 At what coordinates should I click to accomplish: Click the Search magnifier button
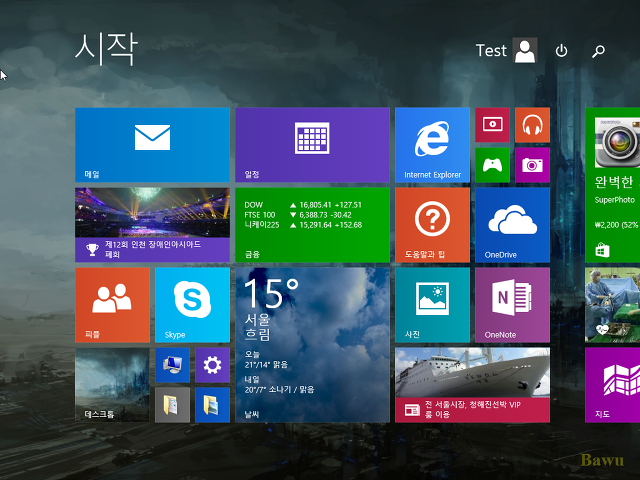coord(598,51)
